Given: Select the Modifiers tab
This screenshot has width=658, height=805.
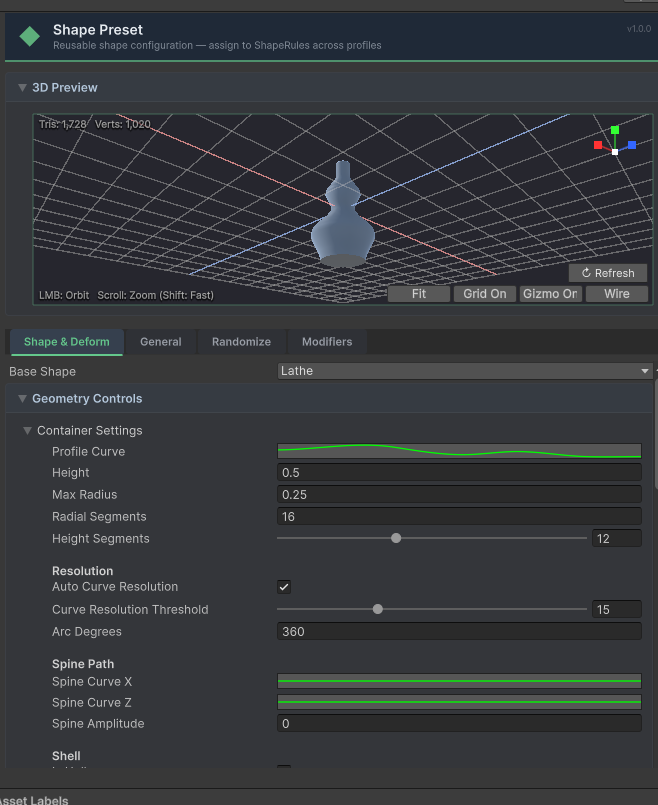Looking at the screenshot, I should 327,342.
